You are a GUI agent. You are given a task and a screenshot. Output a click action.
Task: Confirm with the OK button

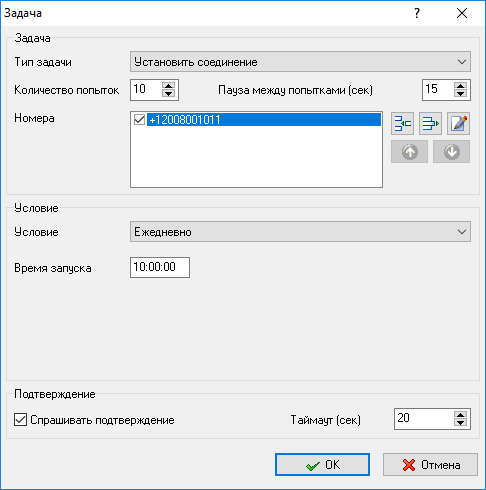pyautogui.click(x=322, y=464)
